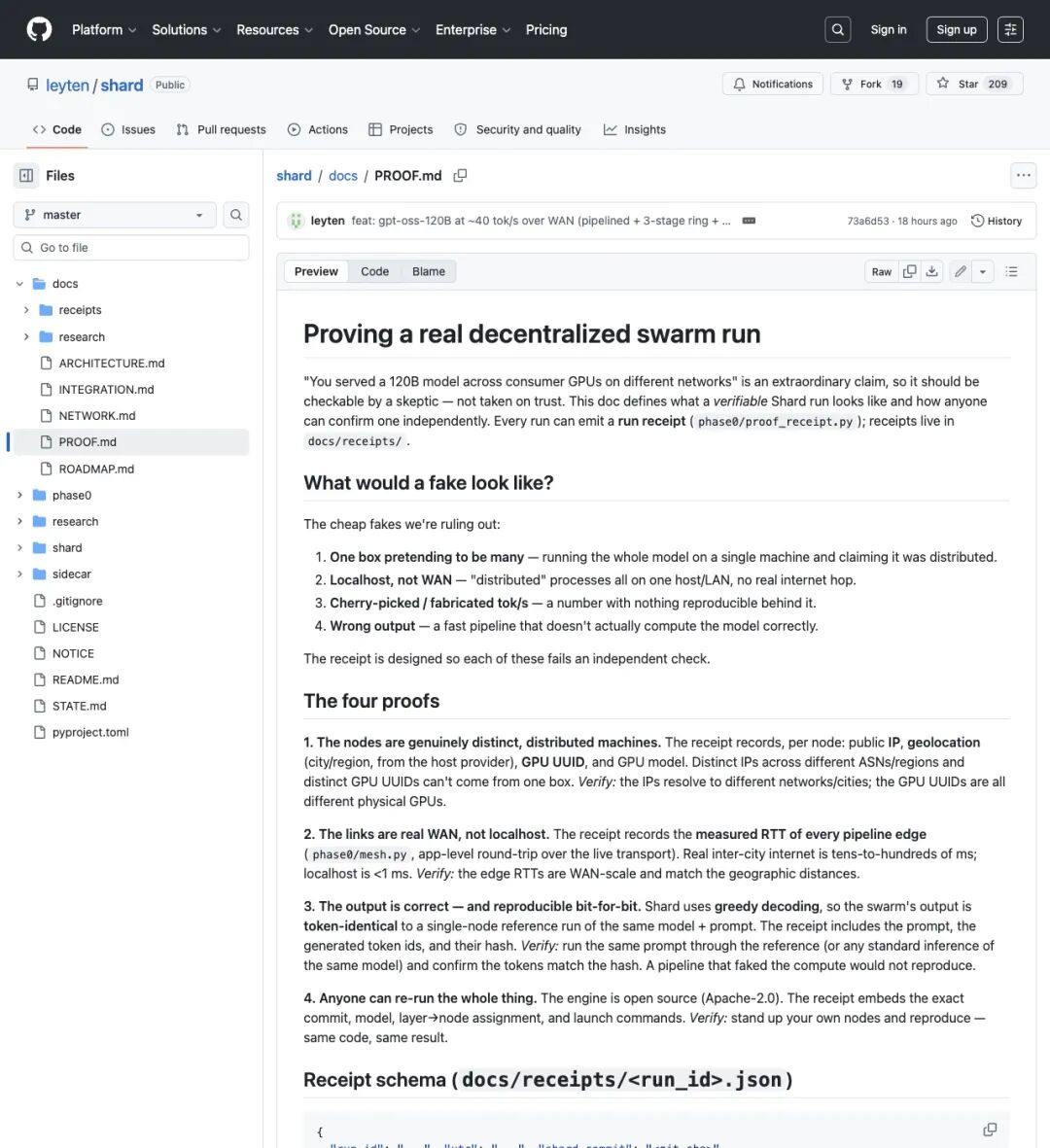Open Security and quality tab
This screenshot has height=1148, width=1050.
point(517,129)
